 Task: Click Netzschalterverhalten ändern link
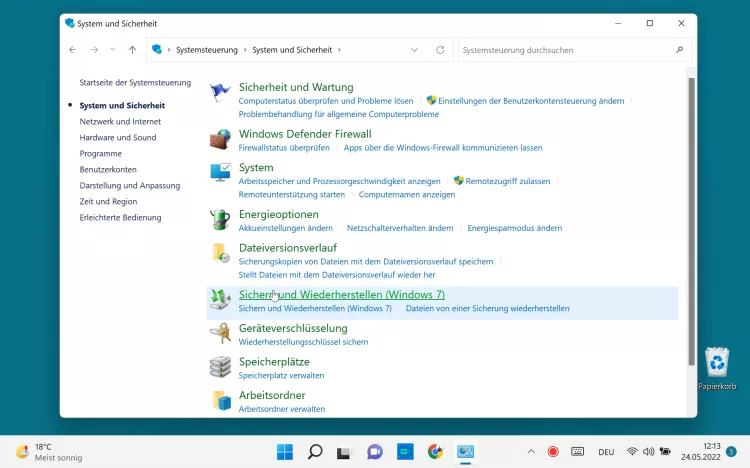400,228
